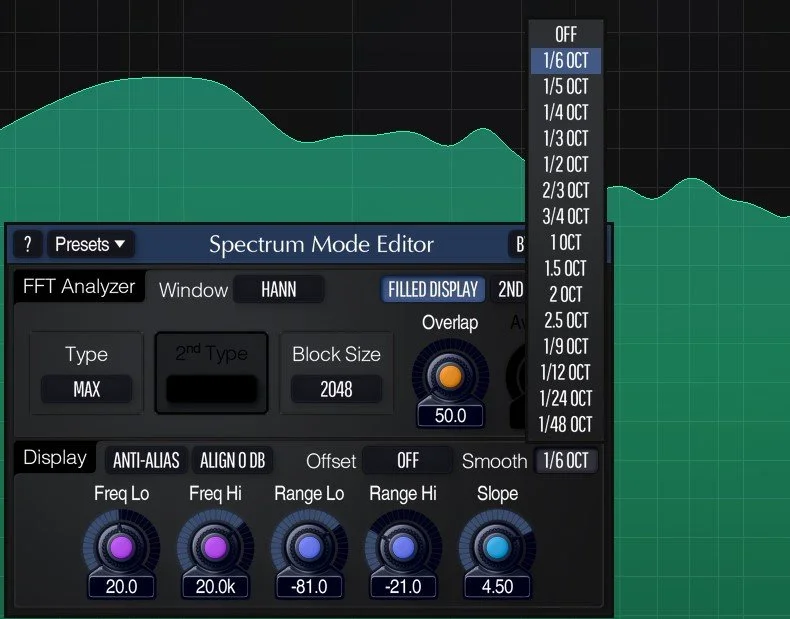Toggle the ANTI-ALIAS button
The image size is (790, 619).
146,460
